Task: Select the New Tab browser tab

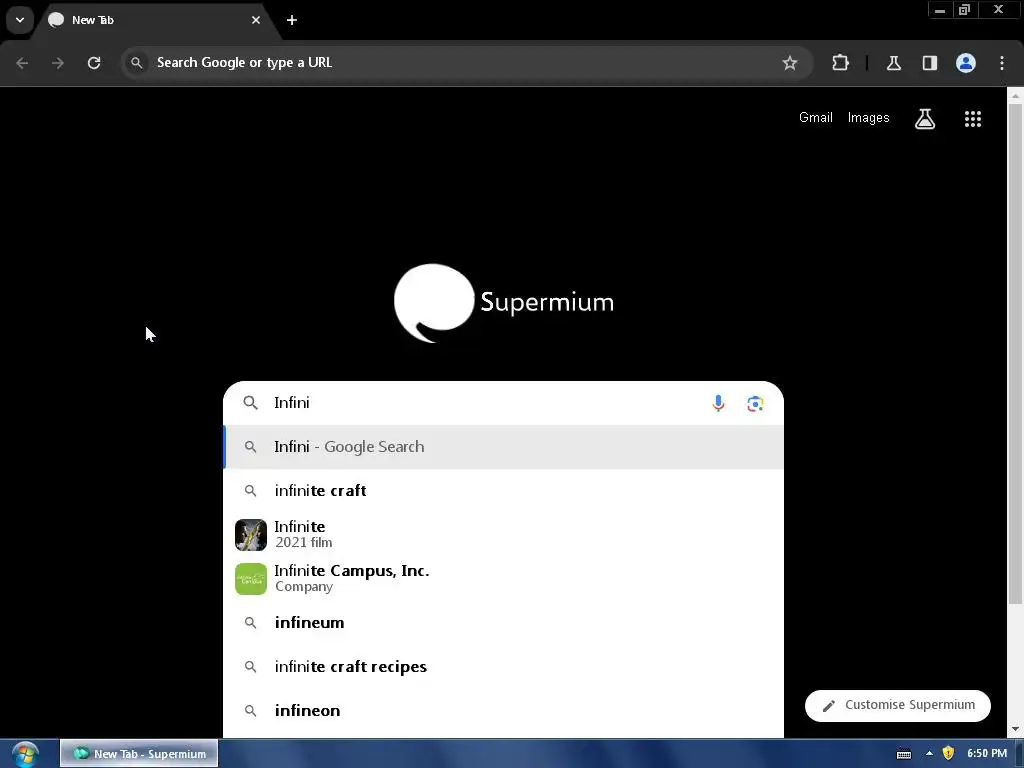Action: point(153,20)
